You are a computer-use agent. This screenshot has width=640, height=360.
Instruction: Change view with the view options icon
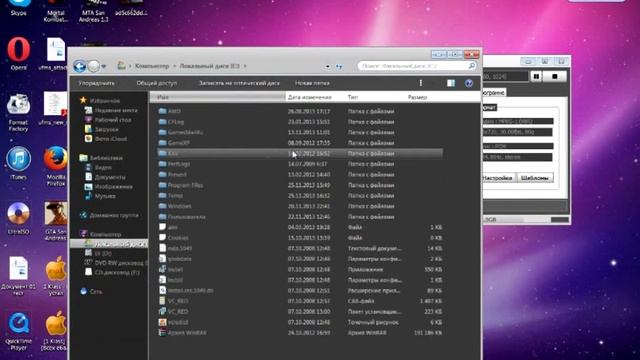421,83
